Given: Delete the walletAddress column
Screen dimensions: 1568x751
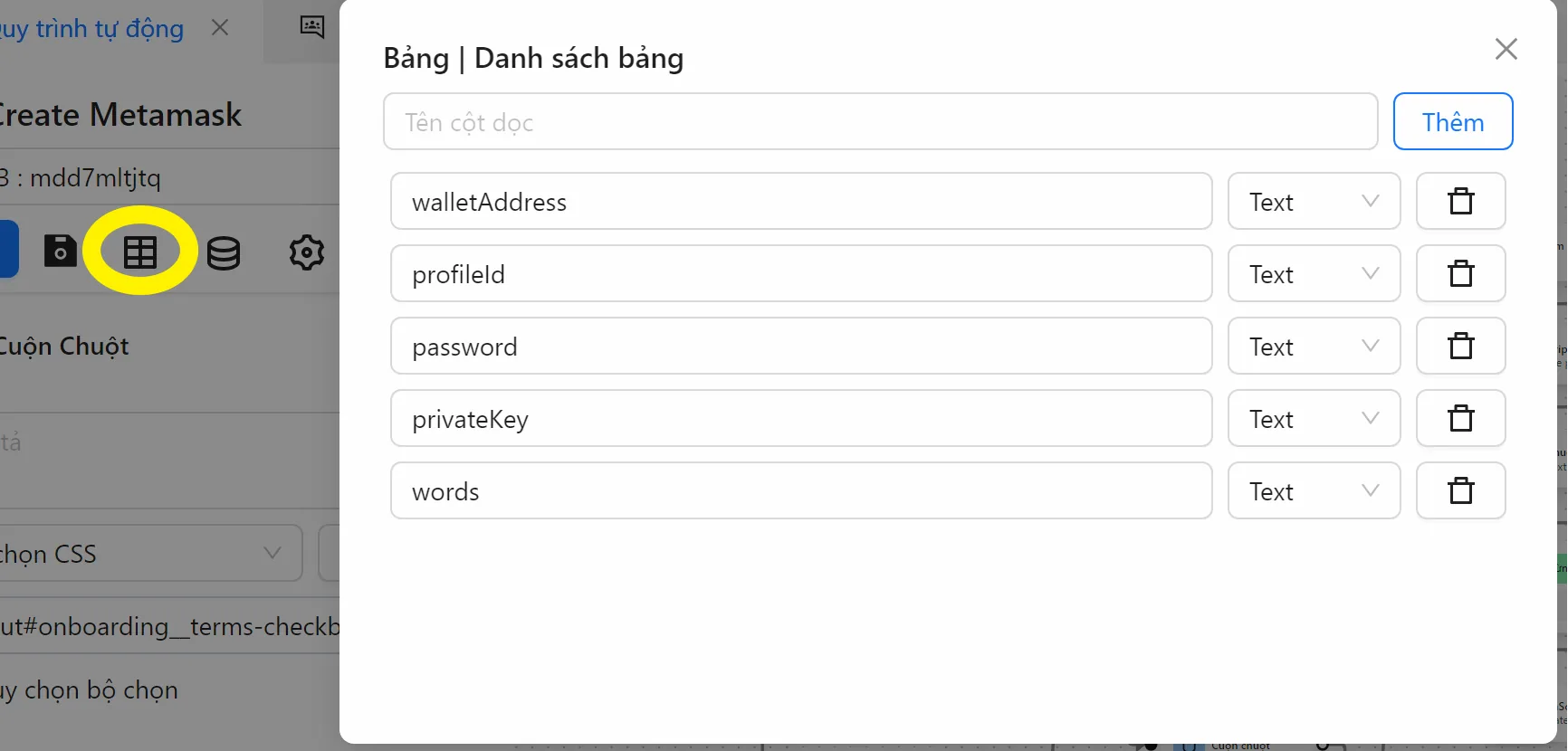Looking at the screenshot, I should coord(1460,201).
